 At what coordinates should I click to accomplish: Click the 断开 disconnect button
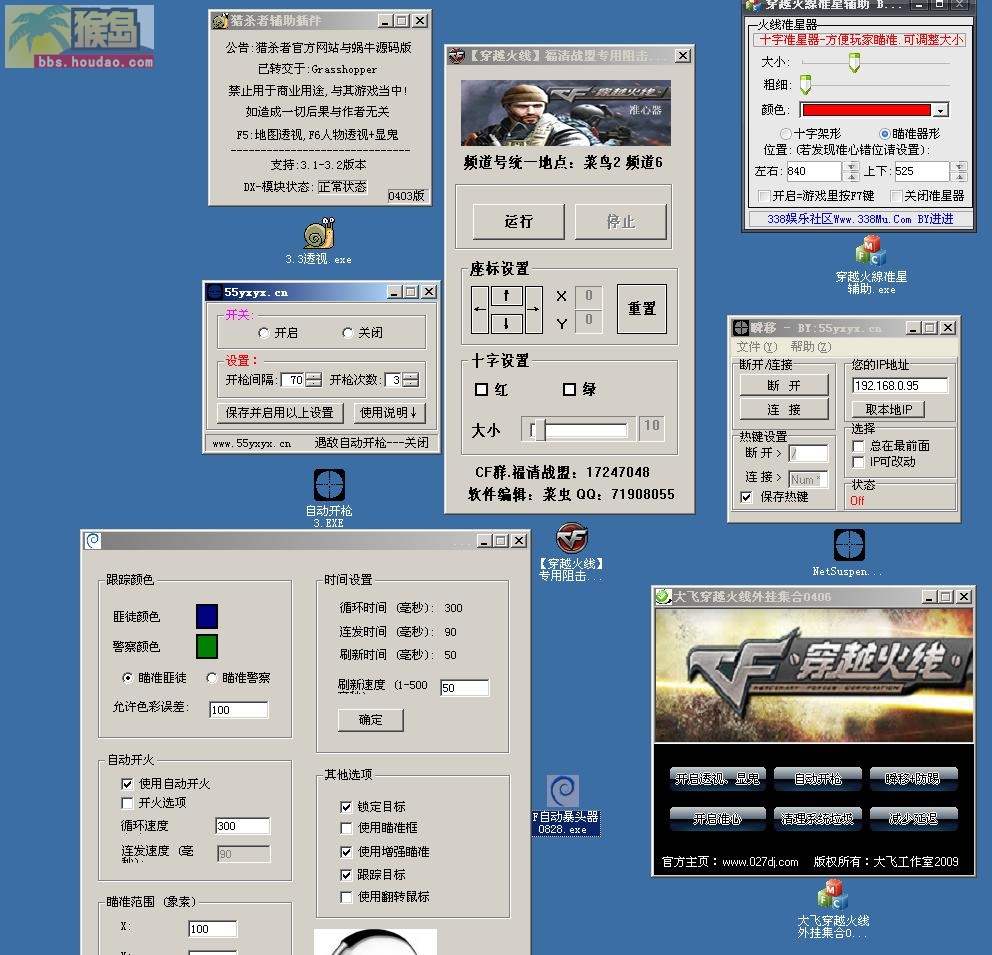point(784,385)
